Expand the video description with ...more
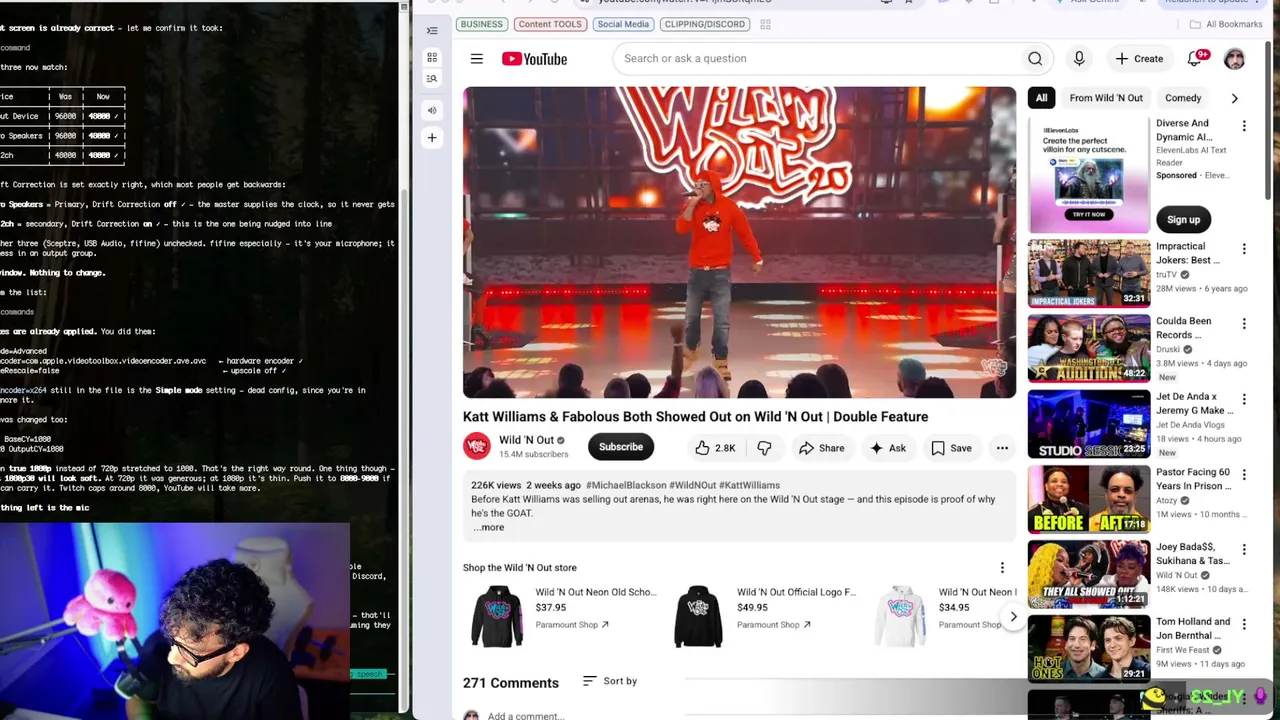 (x=489, y=527)
